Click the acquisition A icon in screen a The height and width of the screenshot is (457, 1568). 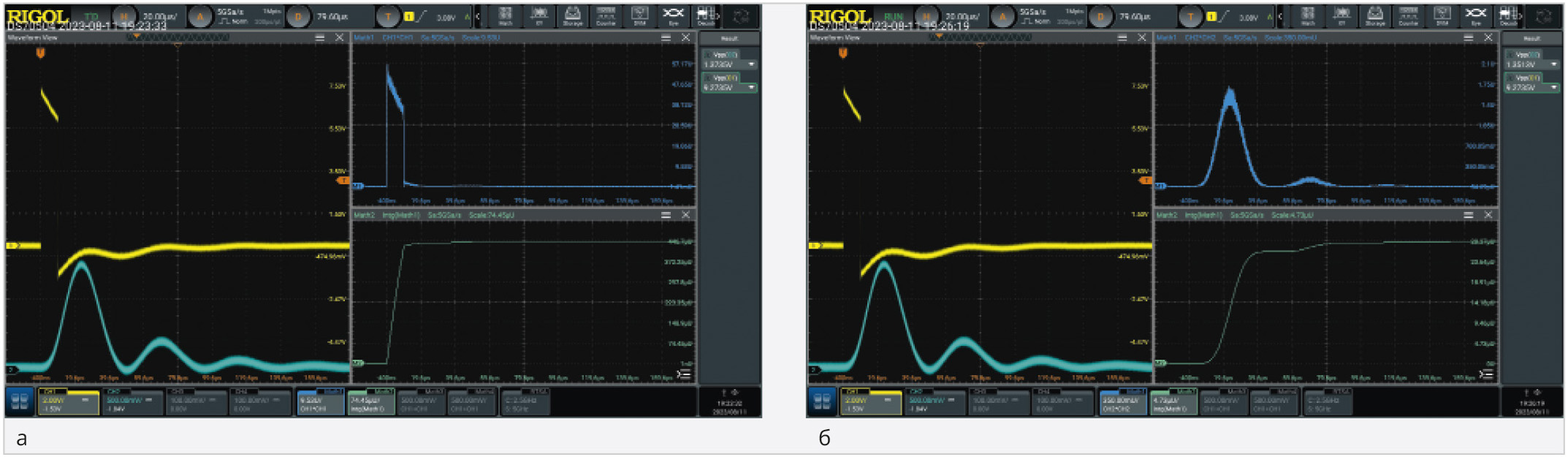pos(199,16)
